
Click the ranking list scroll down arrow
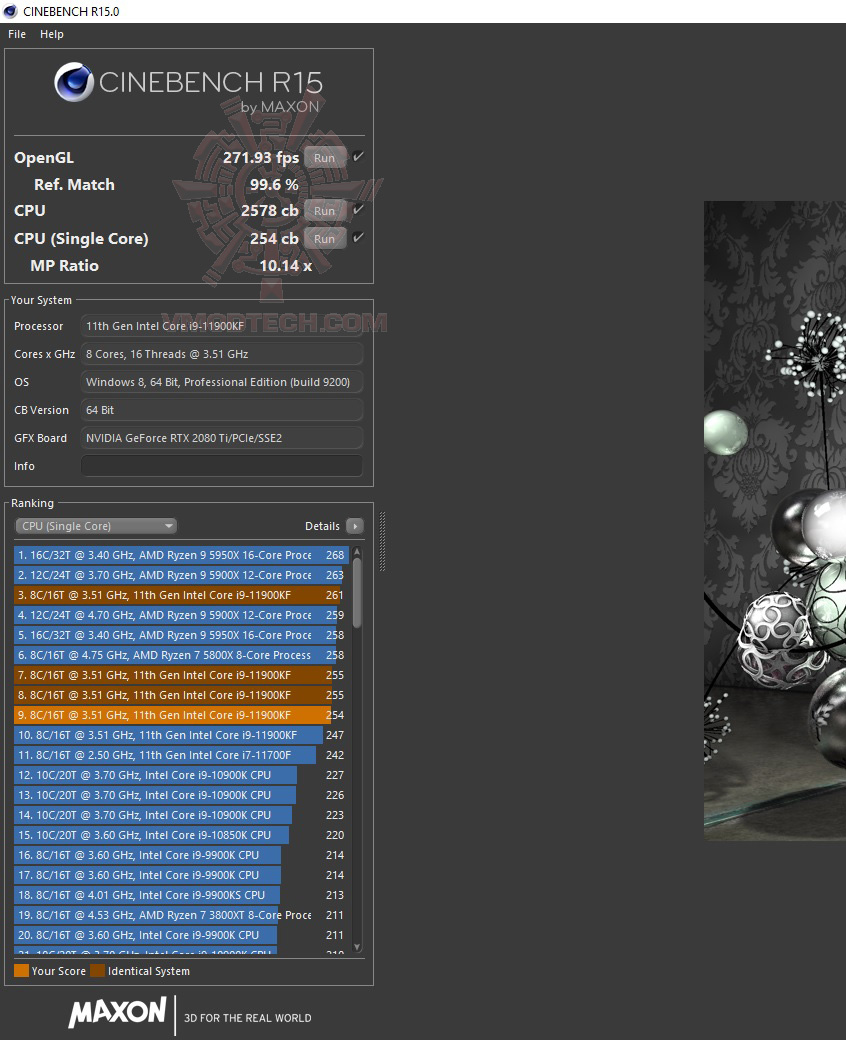357,947
